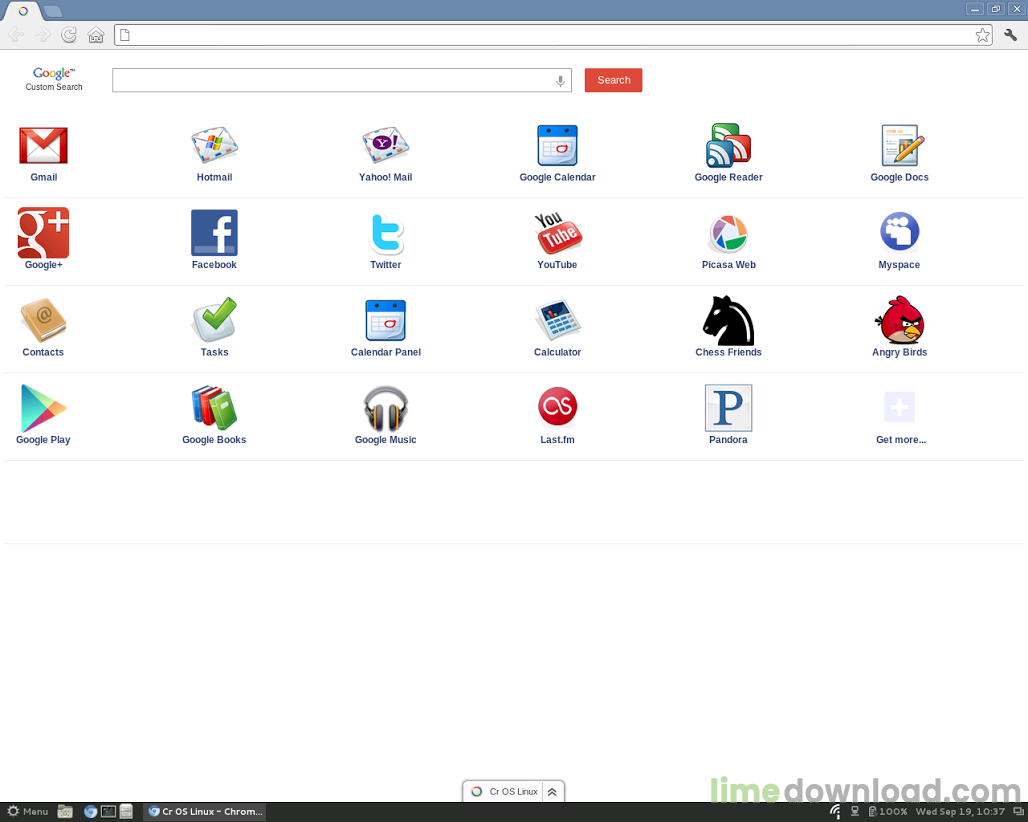1028x822 pixels.
Task: Open the terminal taskbar icon
Action: point(108,812)
